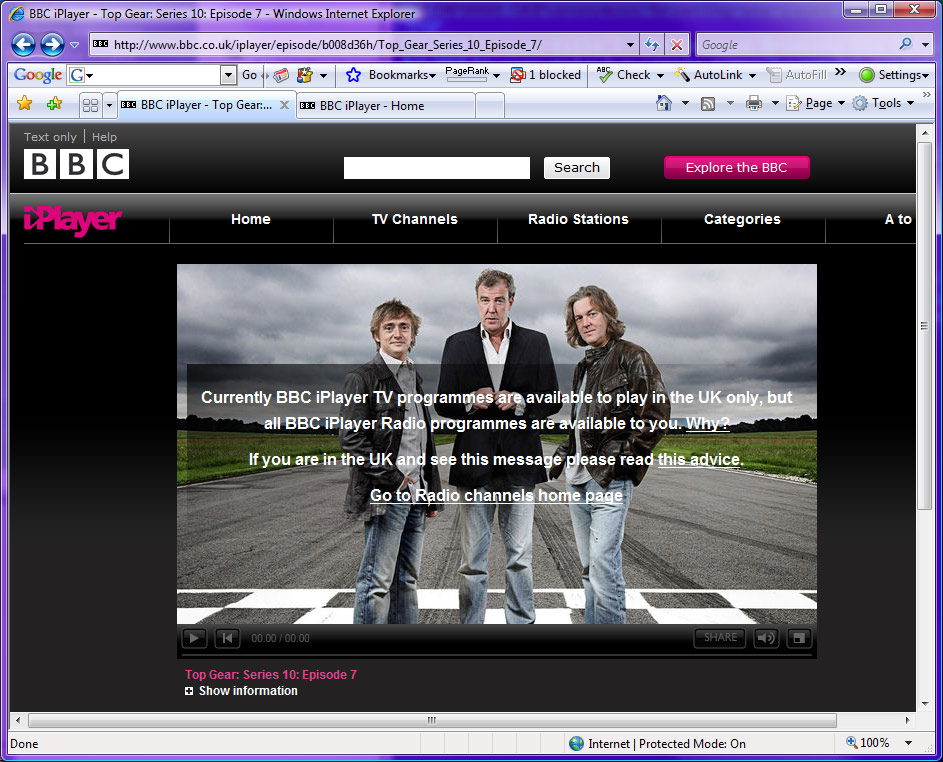
Task: Show more Google toolbar buttons chevron
Action: click(x=840, y=72)
